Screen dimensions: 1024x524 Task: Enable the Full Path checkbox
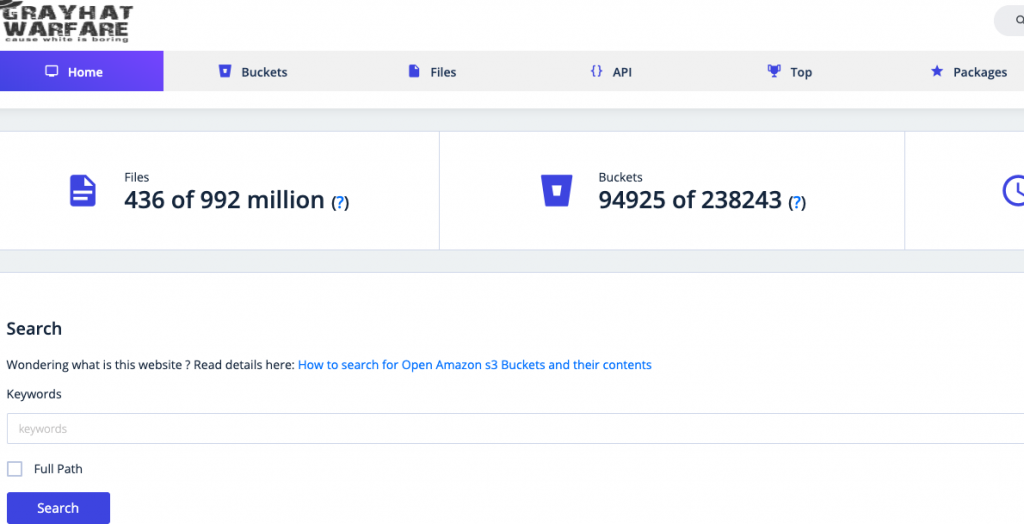point(14,468)
